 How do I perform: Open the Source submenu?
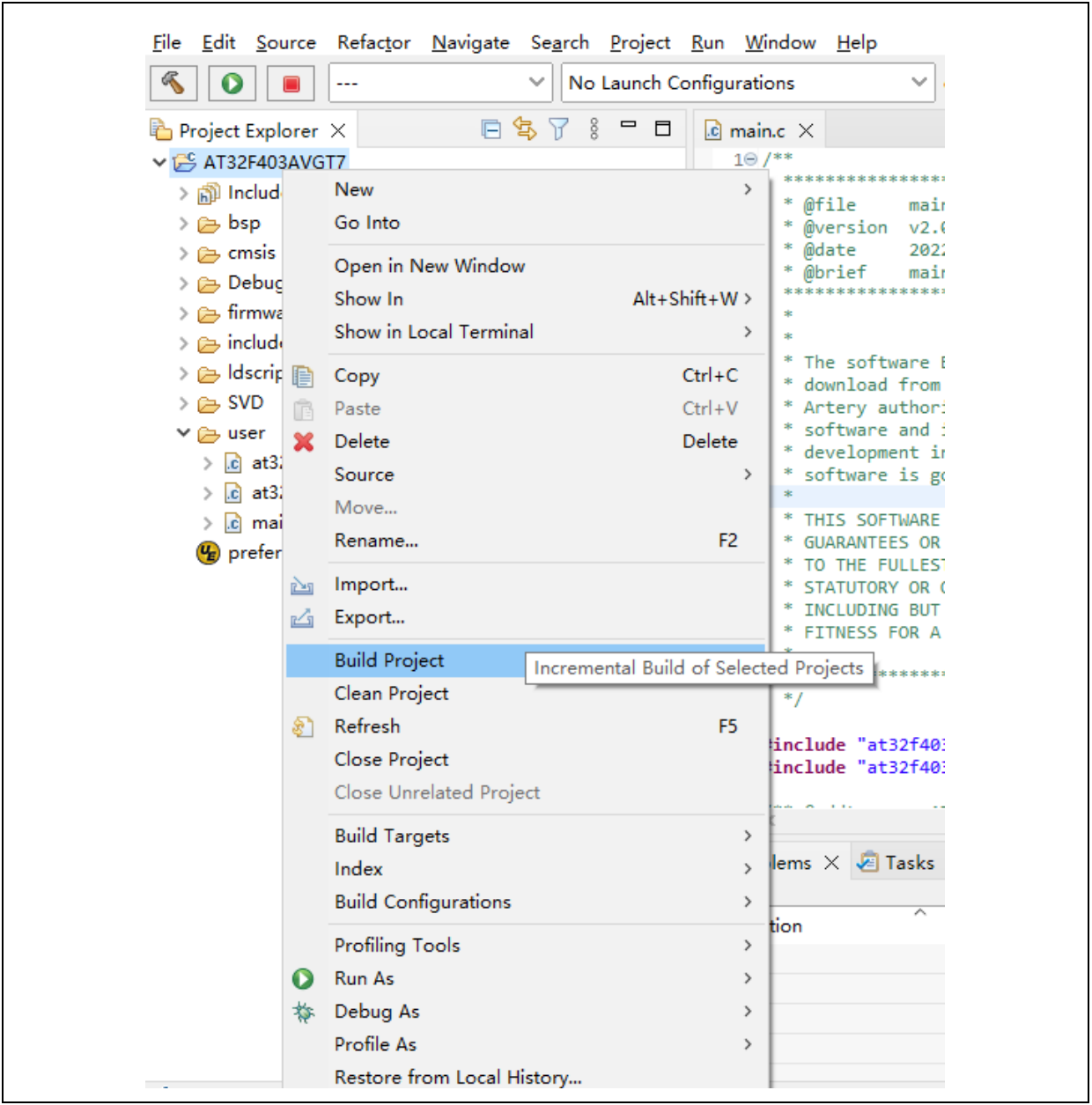pyautogui.click(x=526, y=475)
